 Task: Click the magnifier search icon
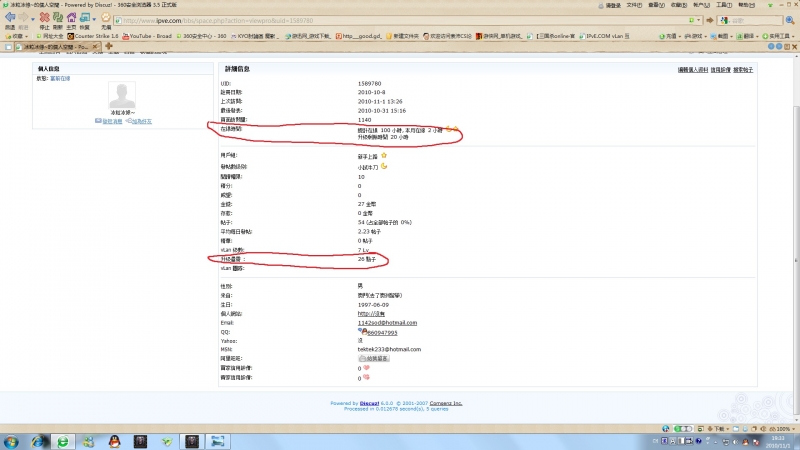(790, 20)
